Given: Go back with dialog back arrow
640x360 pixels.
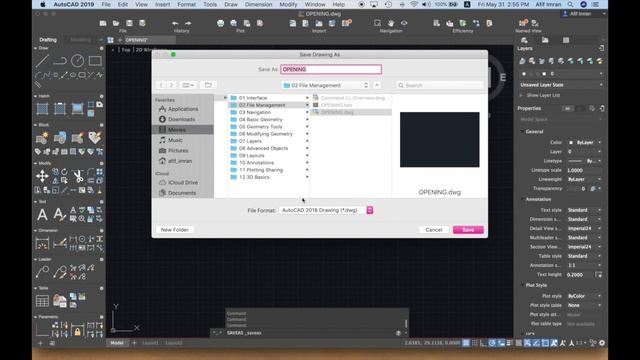Looking at the screenshot, I should (x=161, y=85).
